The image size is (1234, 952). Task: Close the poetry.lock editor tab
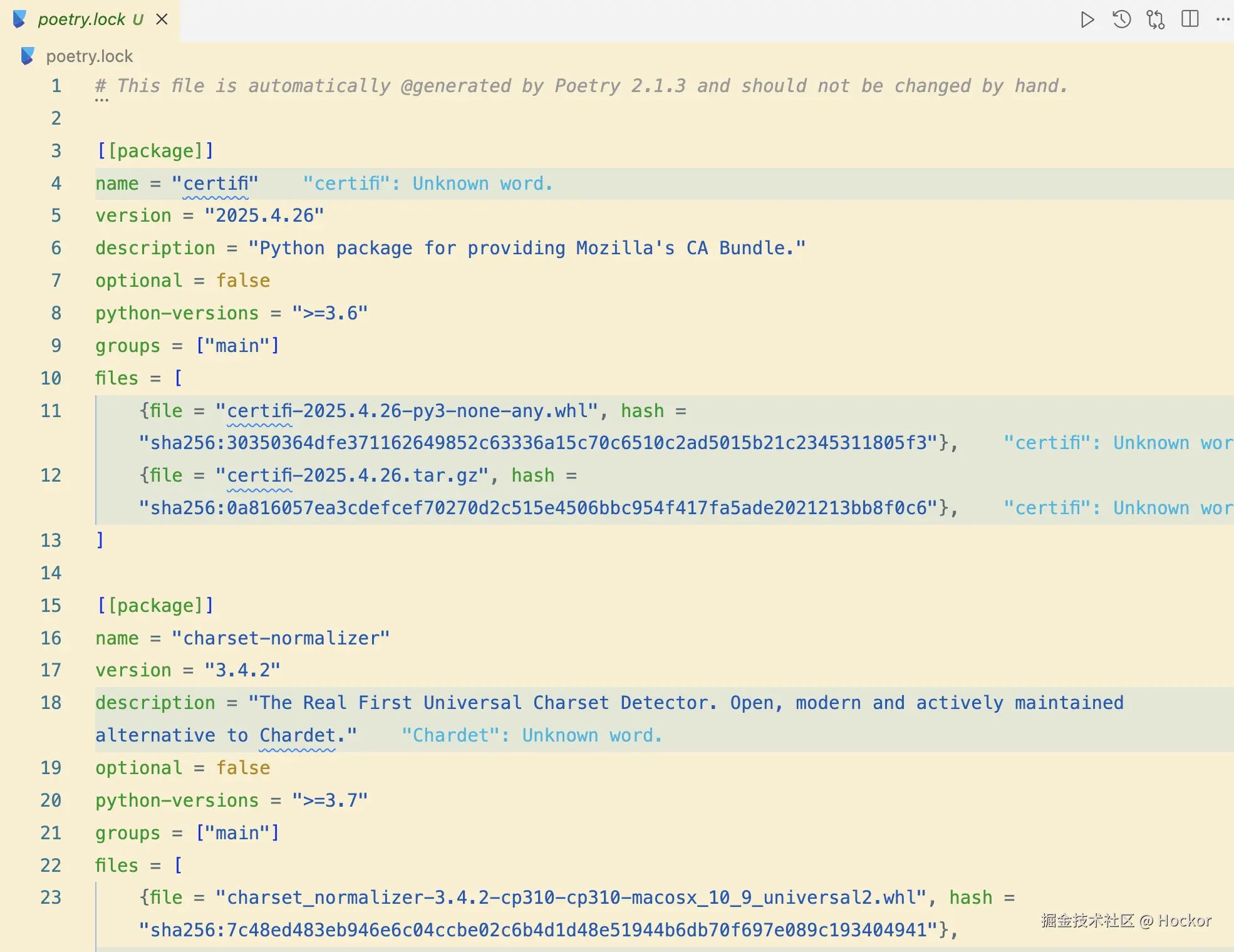click(162, 19)
